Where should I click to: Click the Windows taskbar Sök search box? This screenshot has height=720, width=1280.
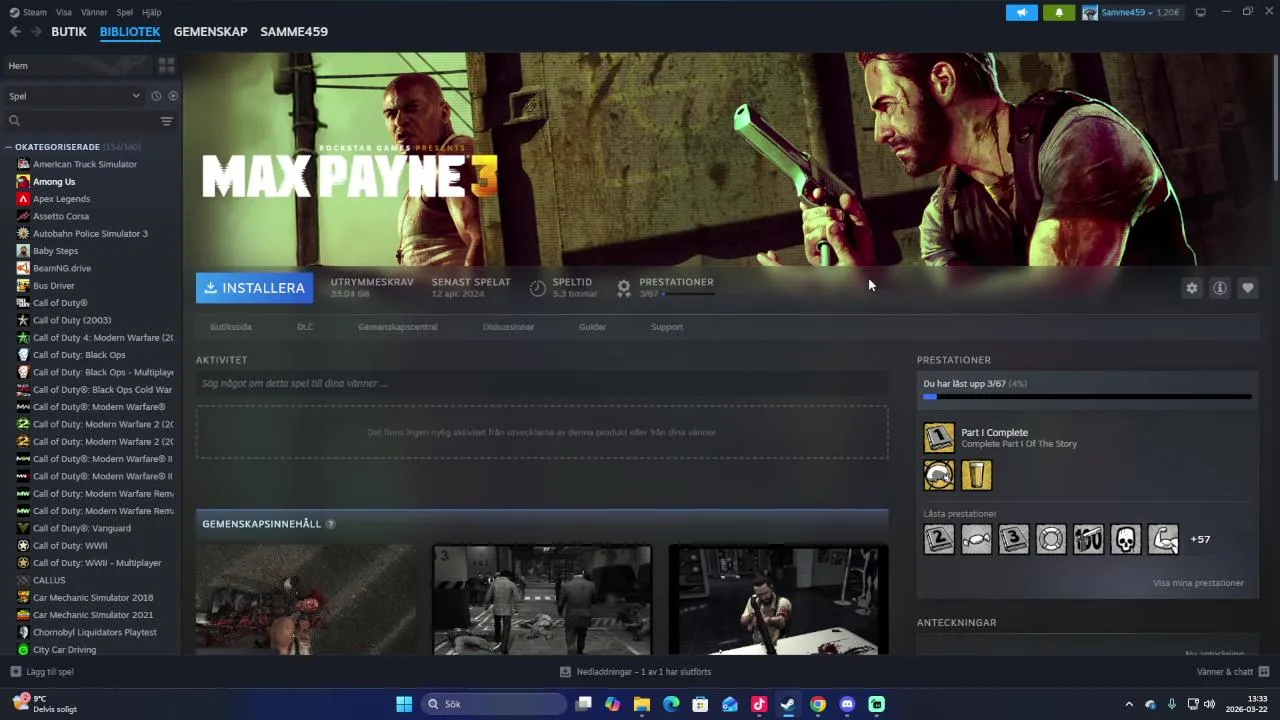(x=493, y=704)
